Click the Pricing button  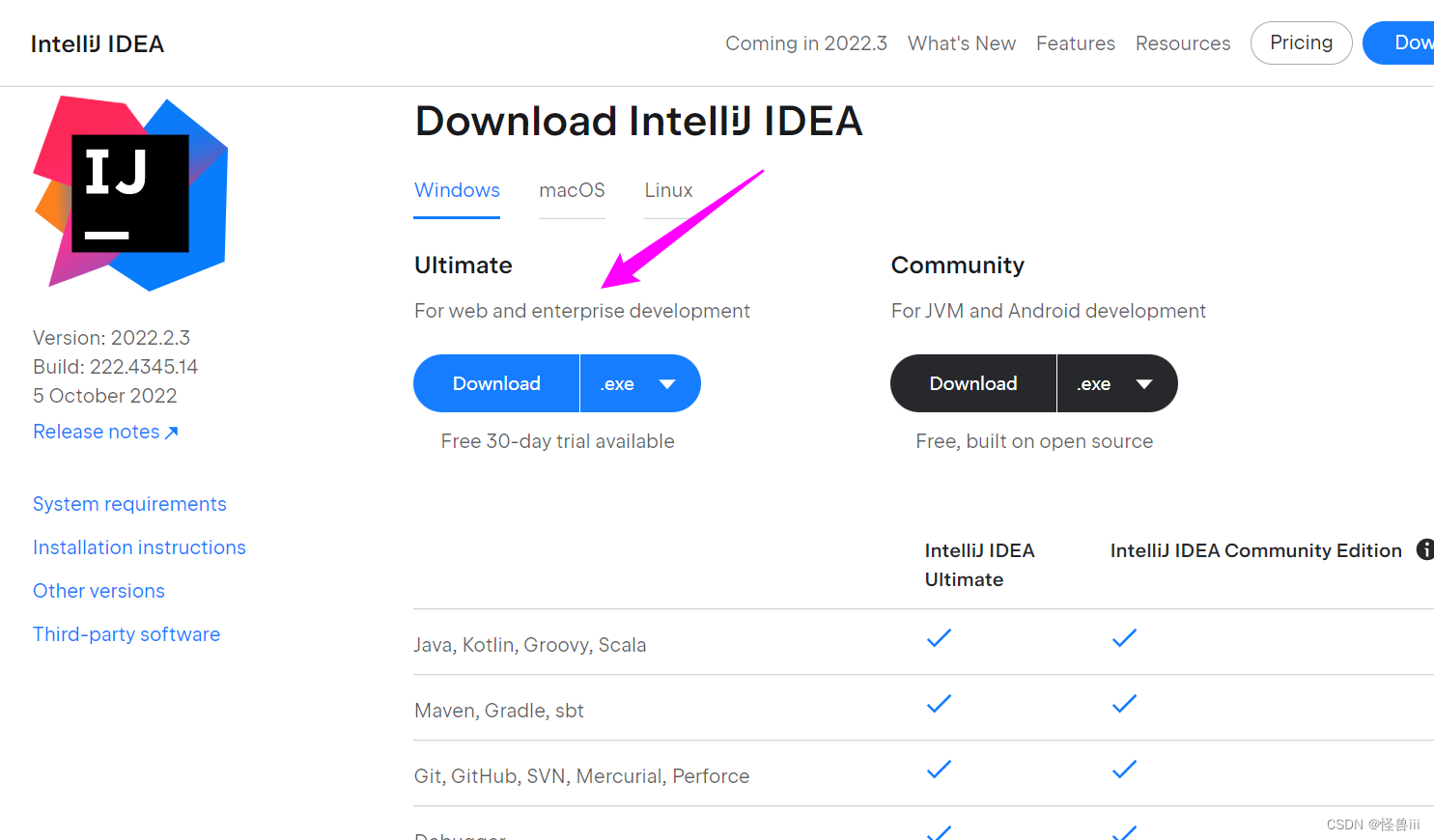tap(1301, 42)
